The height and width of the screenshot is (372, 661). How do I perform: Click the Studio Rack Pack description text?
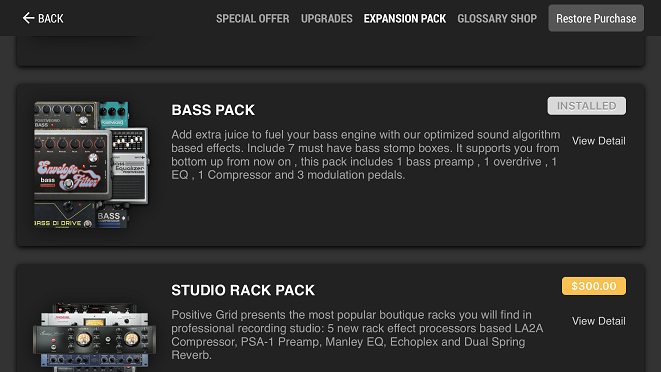357,335
